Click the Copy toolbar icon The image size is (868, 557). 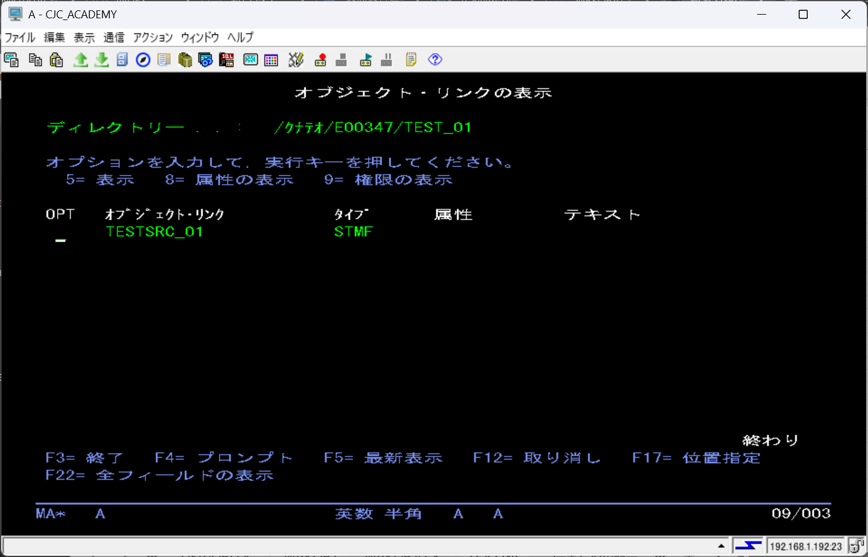point(35,60)
